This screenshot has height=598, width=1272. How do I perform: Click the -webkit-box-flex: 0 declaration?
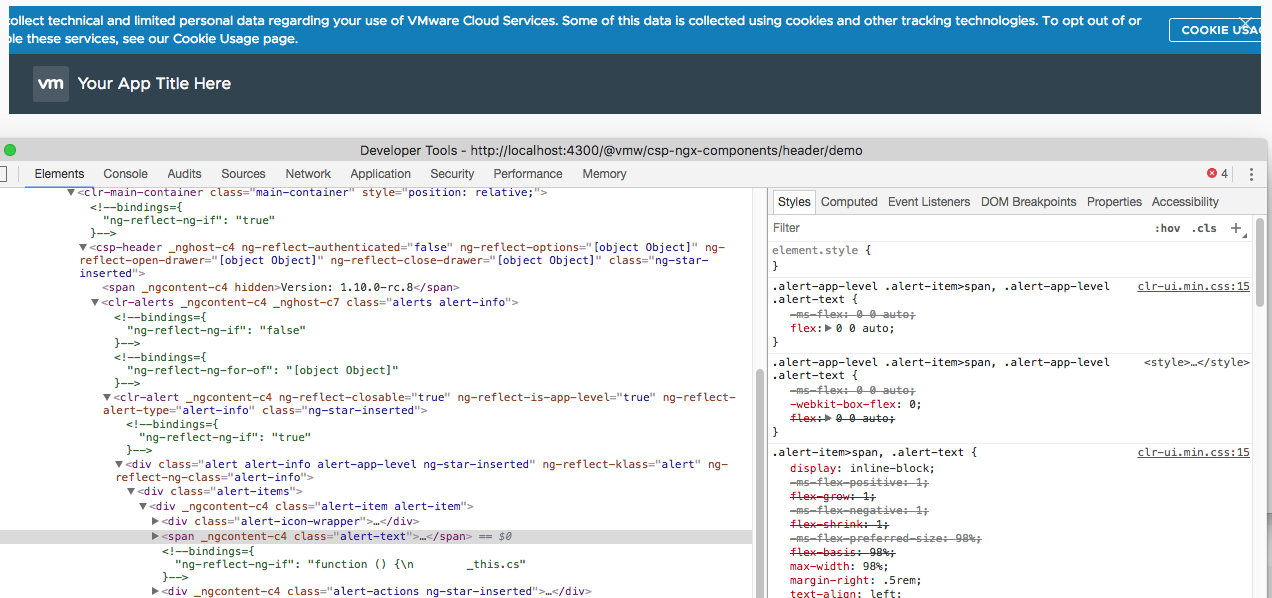click(x=855, y=404)
